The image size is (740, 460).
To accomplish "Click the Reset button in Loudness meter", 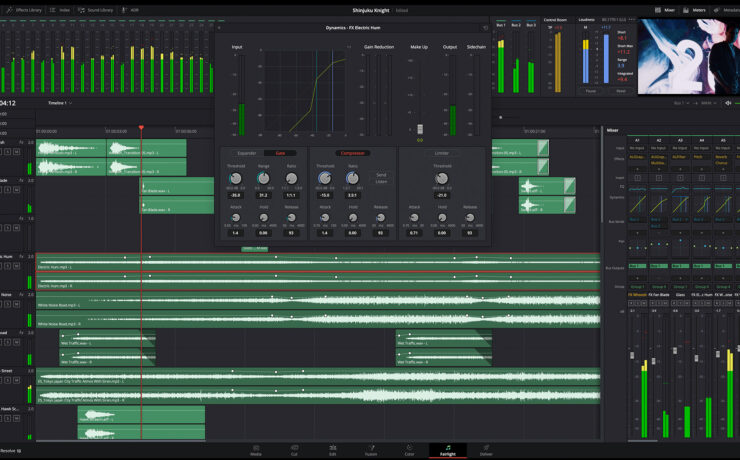I will pos(621,91).
